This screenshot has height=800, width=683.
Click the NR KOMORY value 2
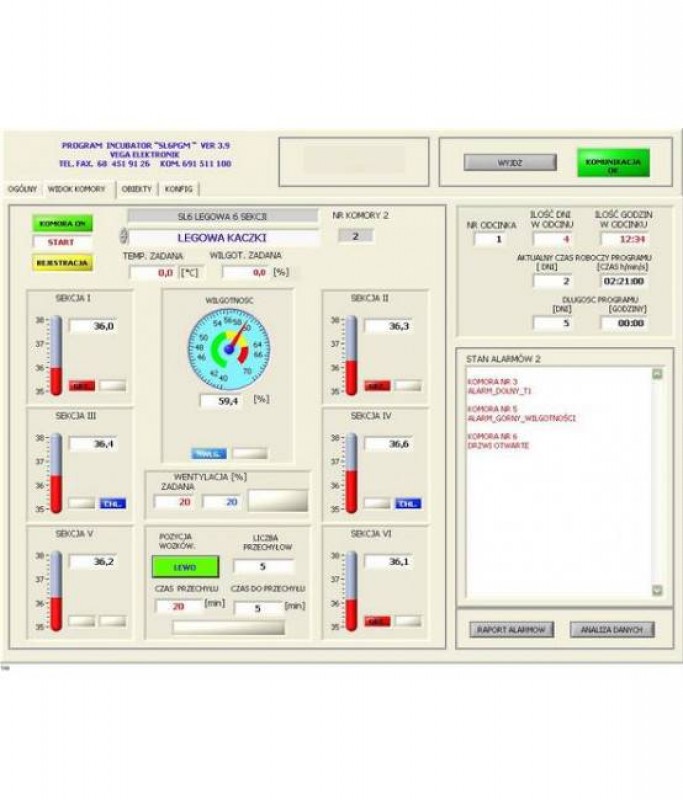pyautogui.click(x=356, y=236)
